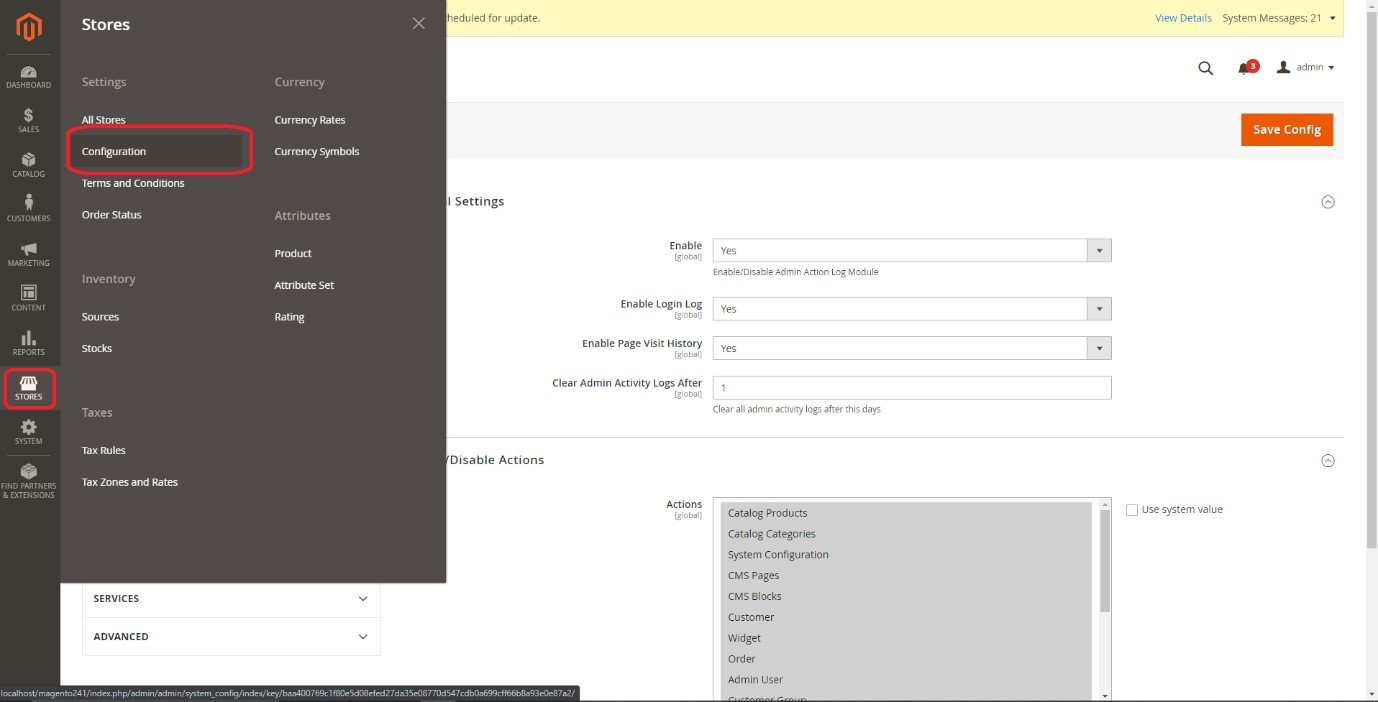This screenshot has width=1378, height=702.
Task: Close the Stores menu panel
Action: [419, 24]
